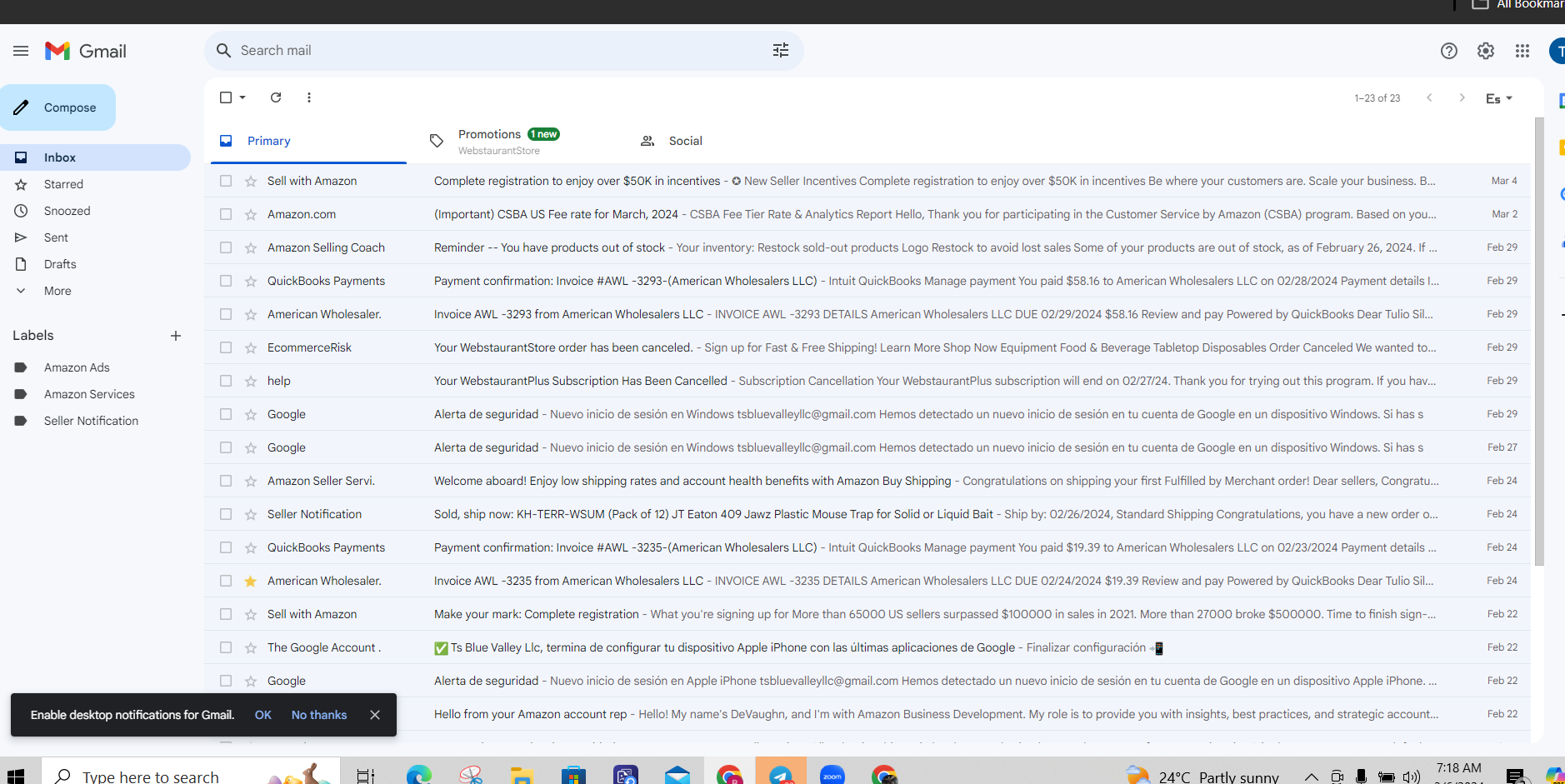This screenshot has width=1565, height=784.
Task: Open the Make your mark registration email
Action: 867,614
